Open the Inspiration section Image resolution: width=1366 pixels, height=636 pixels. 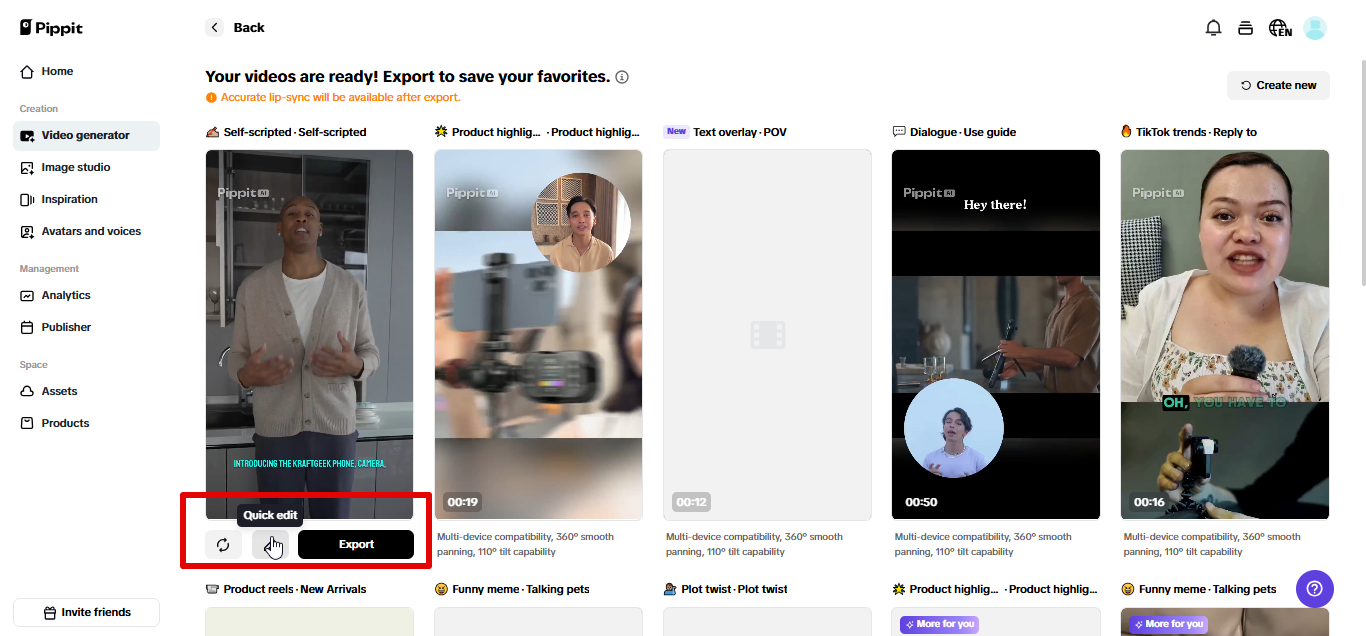click(28, 199)
